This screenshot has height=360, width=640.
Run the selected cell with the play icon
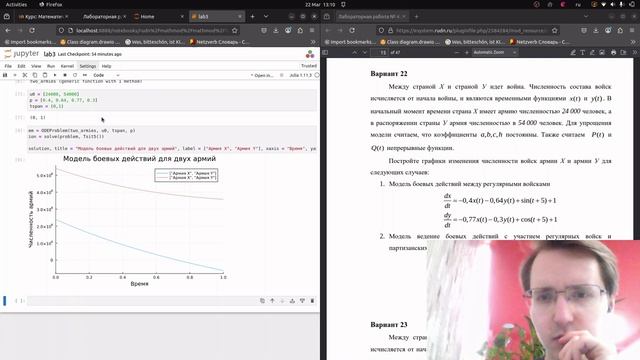55,75
